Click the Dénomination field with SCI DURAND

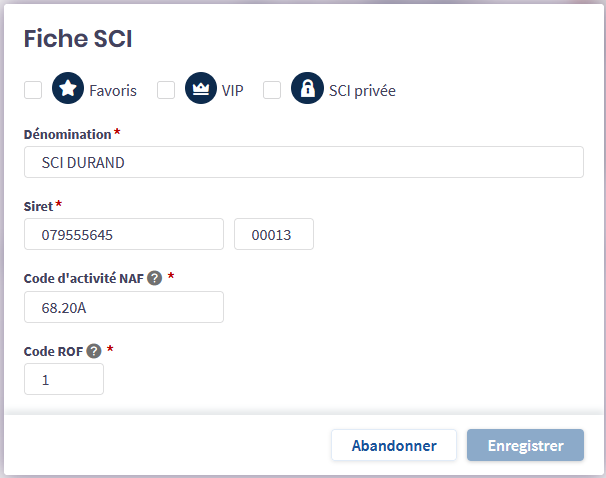(303, 162)
